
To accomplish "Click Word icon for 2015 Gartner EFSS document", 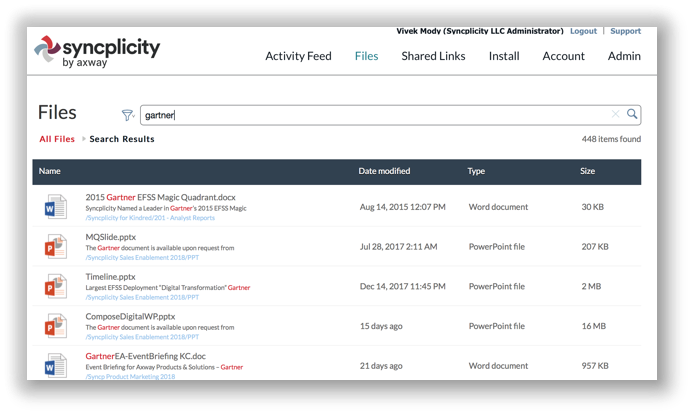I will tap(55, 207).
